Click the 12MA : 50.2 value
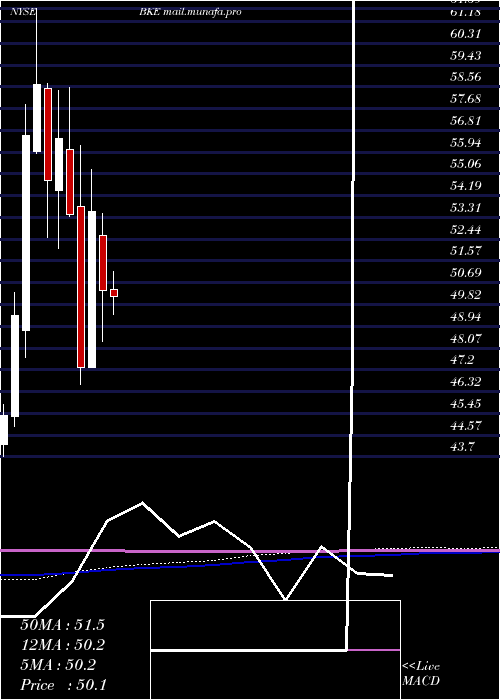The height and width of the screenshot is (700, 500). (x=62, y=645)
